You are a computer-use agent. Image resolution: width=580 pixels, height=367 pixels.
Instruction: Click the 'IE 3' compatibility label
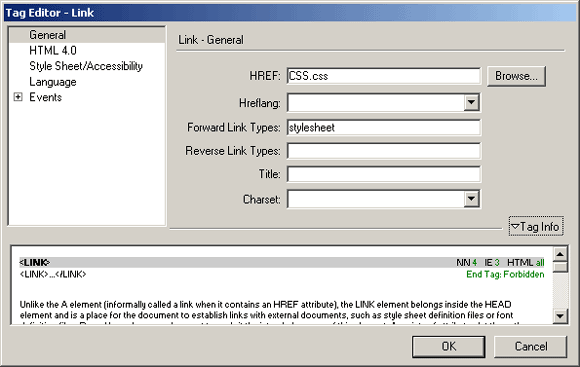click(492, 262)
